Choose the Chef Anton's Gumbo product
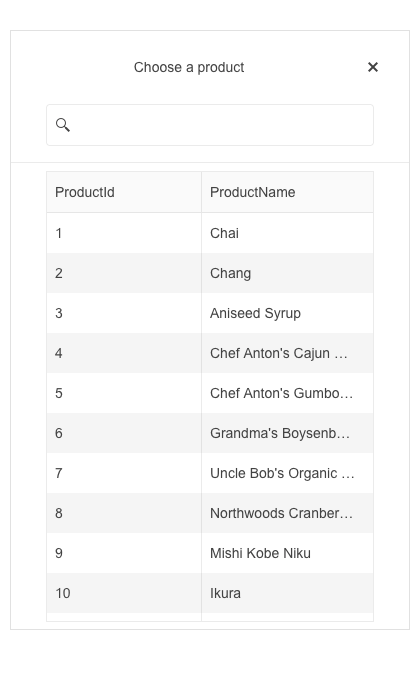 click(x=210, y=393)
